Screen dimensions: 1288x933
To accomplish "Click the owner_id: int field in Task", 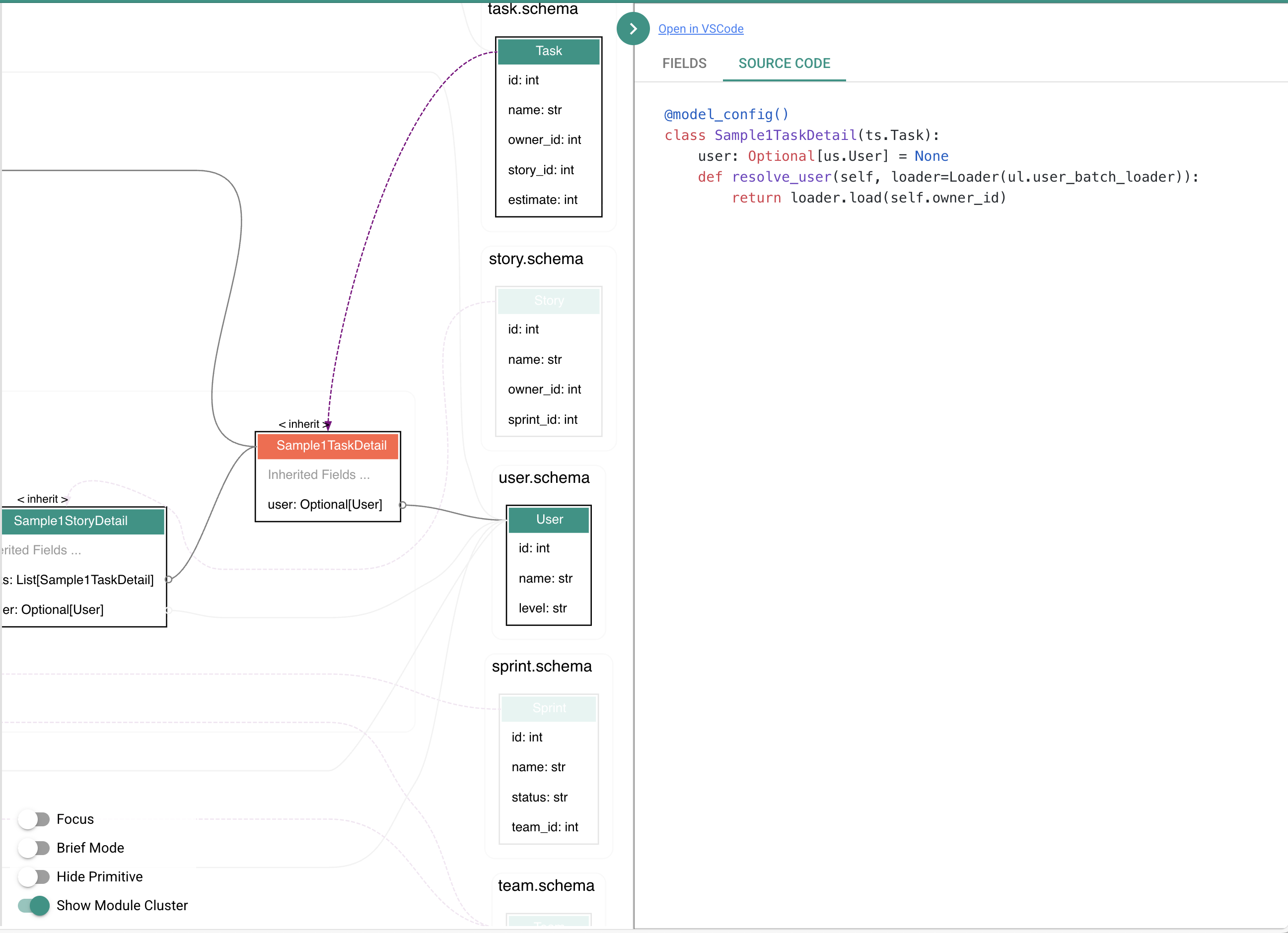I will (544, 140).
